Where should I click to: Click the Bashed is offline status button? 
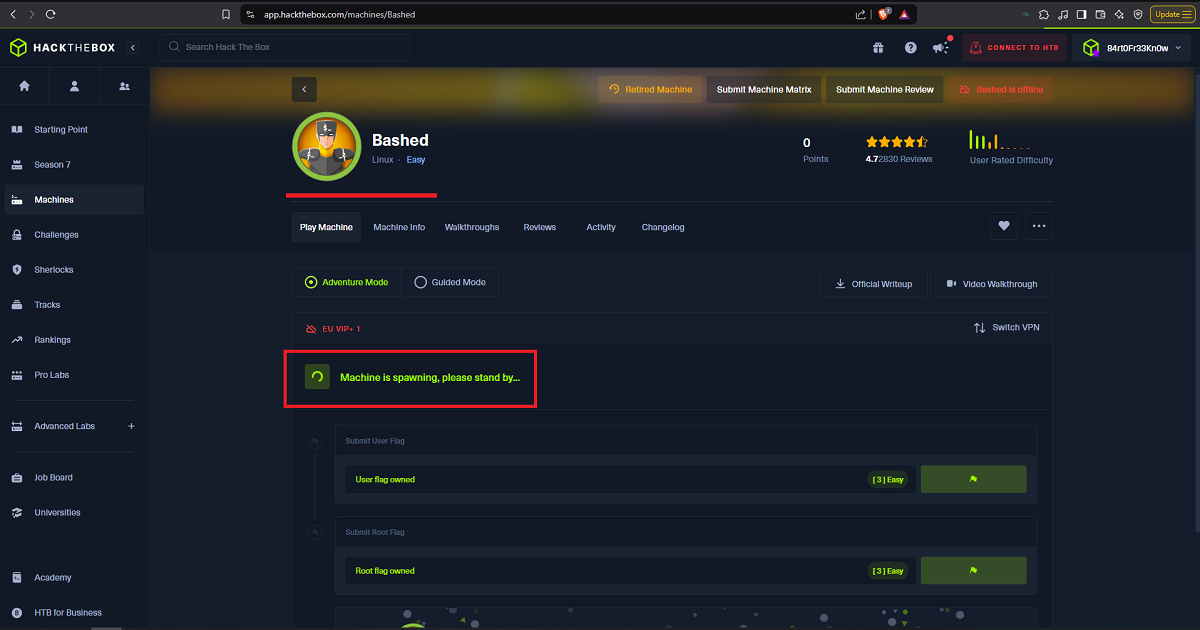tap(1000, 89)
